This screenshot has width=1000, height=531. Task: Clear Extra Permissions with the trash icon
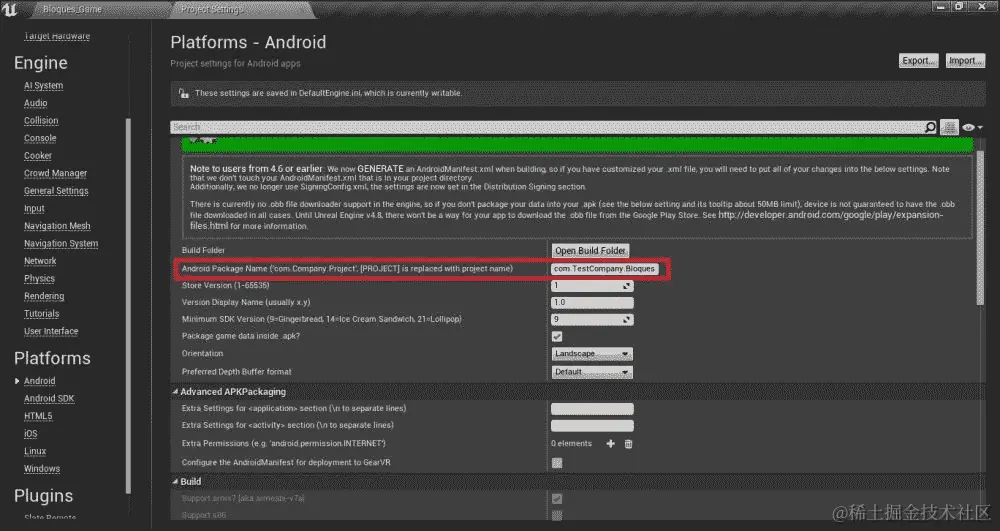coord(628,444)
